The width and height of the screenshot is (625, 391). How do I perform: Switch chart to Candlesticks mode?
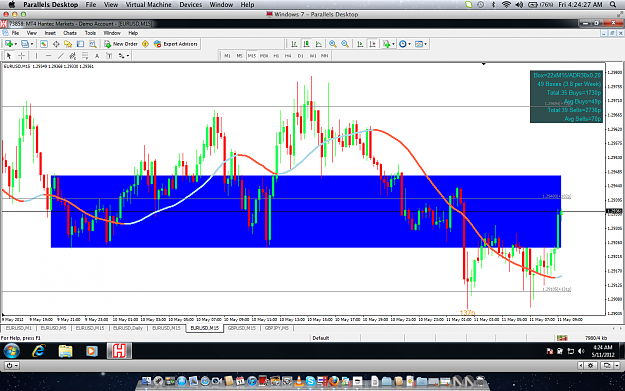pos(307,44)
